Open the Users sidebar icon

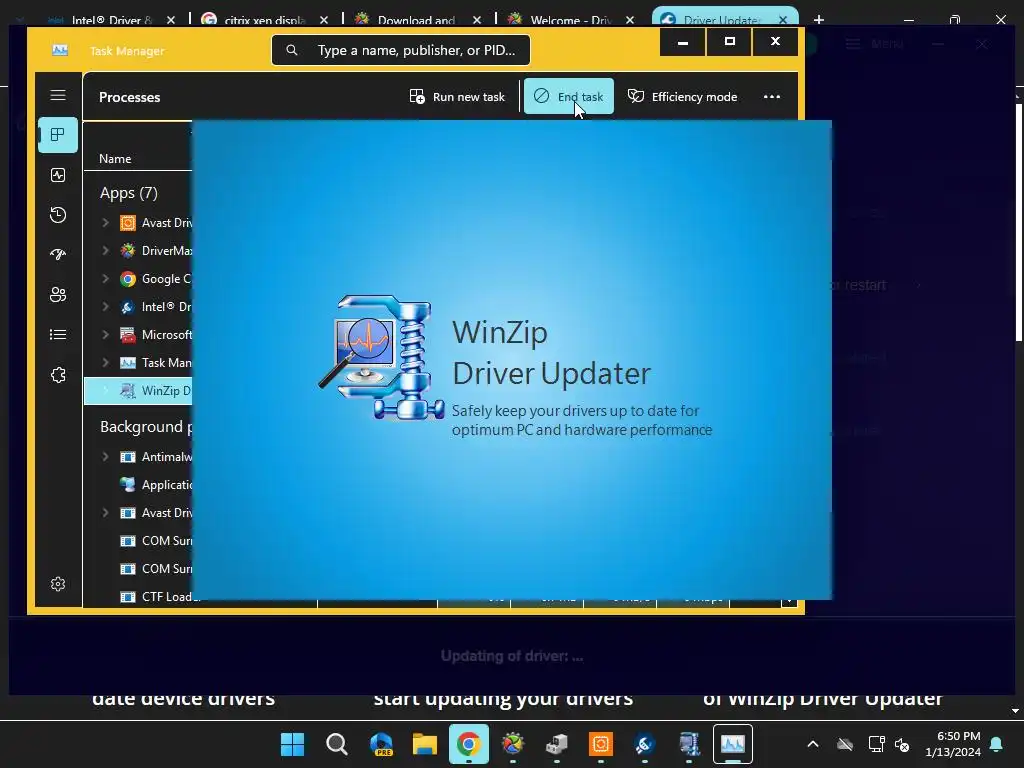pyautogui.click(x=58, y=295)
